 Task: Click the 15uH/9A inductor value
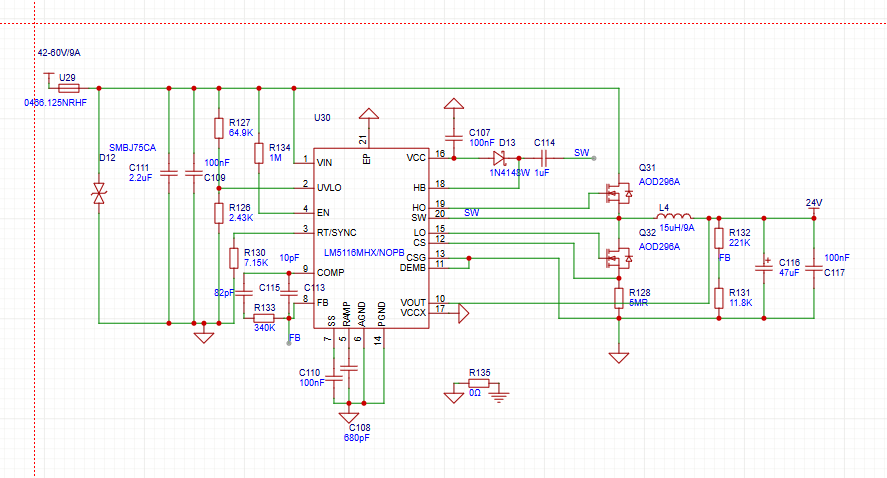(x=677, y=228)
